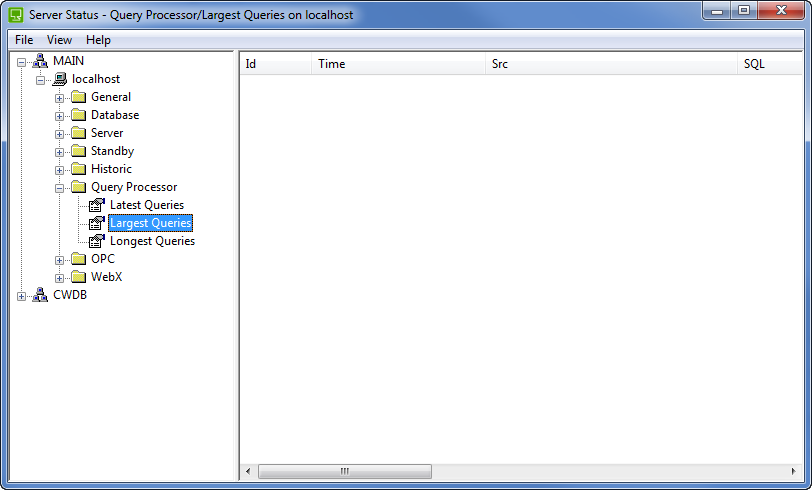
Task: Click the Standby folder icon
Action: [x=78, y=151]
